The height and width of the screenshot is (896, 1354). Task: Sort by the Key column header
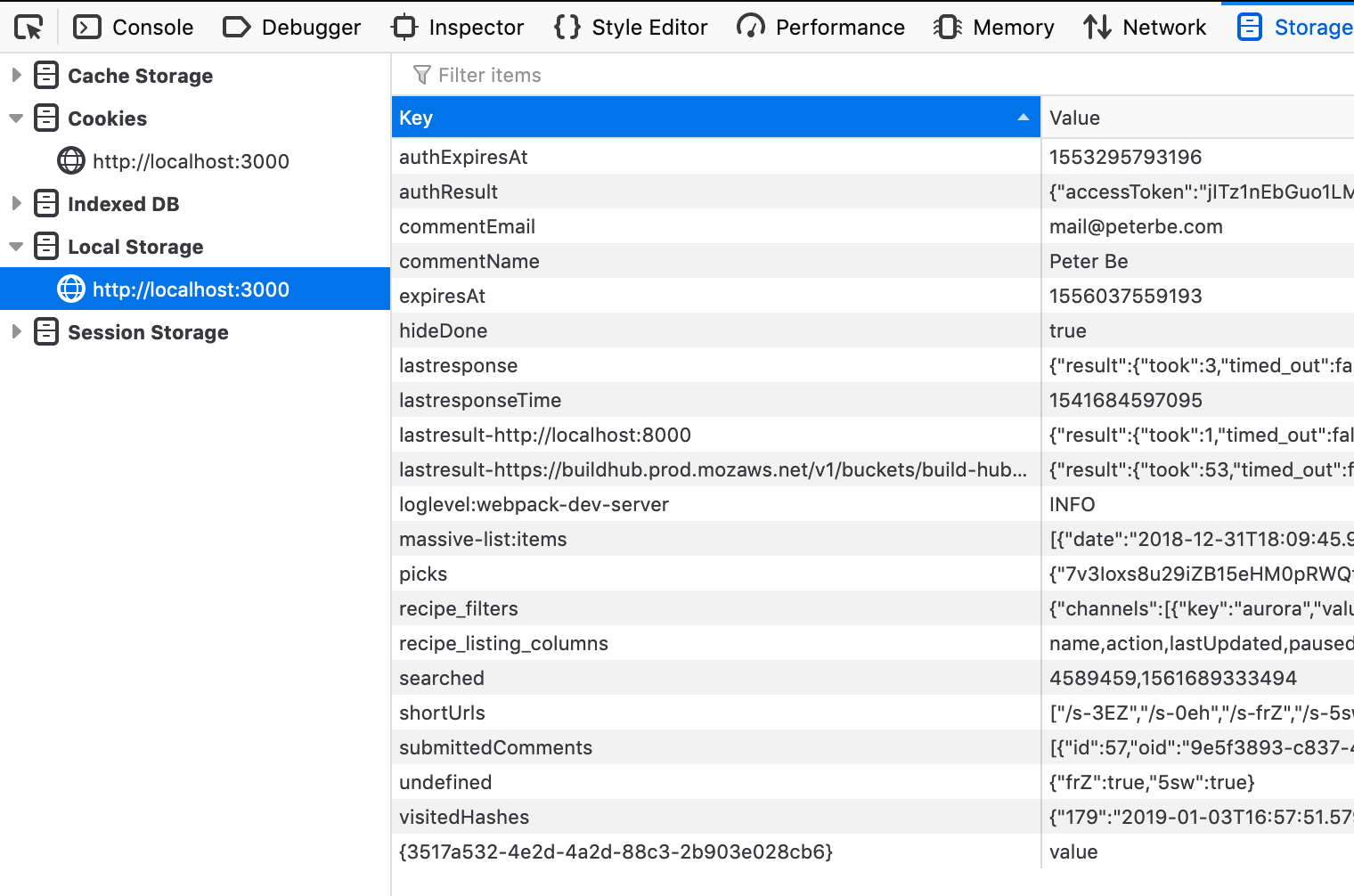(x=714, y=118)
